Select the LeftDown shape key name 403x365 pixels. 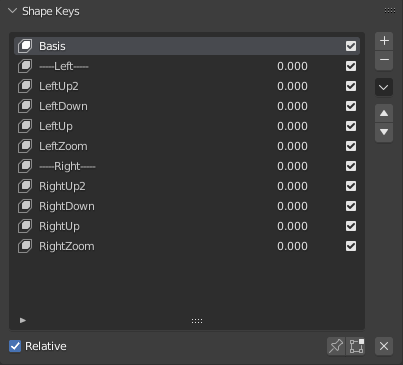pyautogui.click(x=63, y=106)
